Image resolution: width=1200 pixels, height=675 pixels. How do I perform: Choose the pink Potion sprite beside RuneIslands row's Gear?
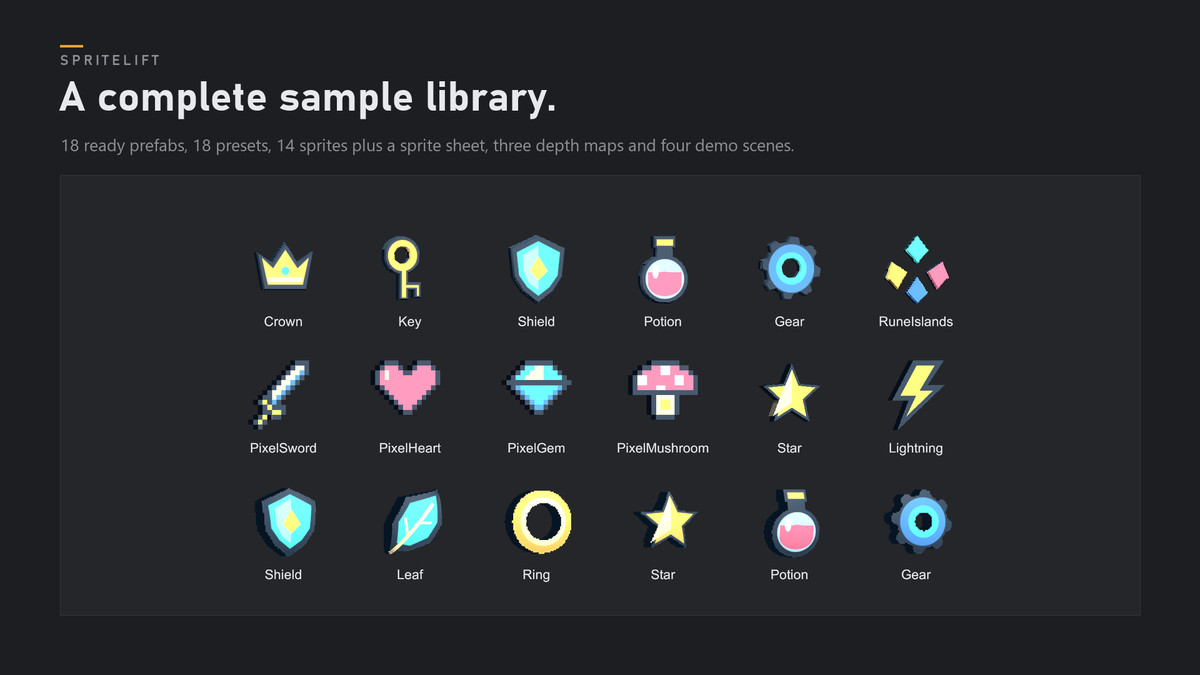pos(663,270)
